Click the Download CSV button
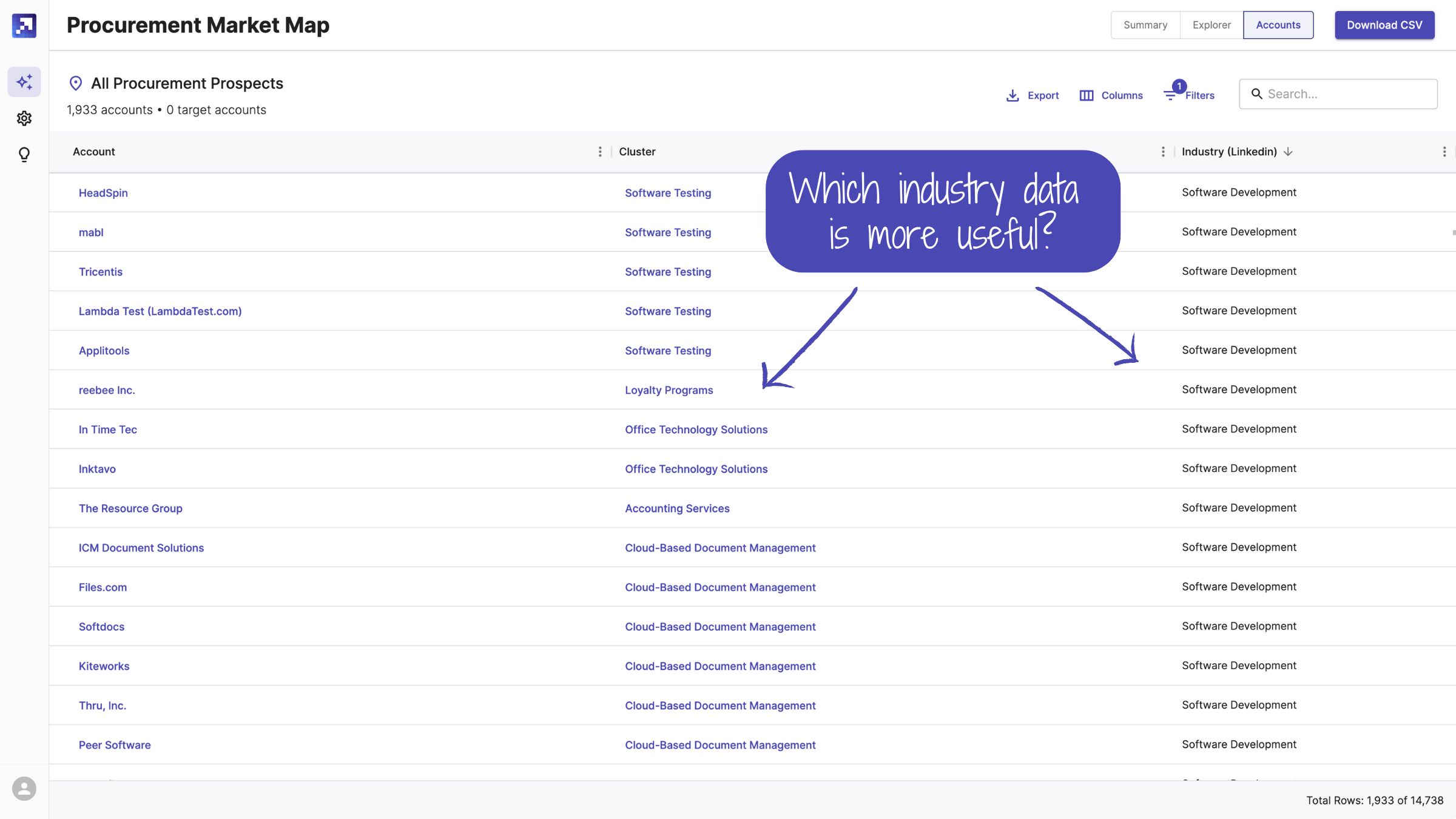The width and height of the screenshot is (1456, 819). 1384,25
